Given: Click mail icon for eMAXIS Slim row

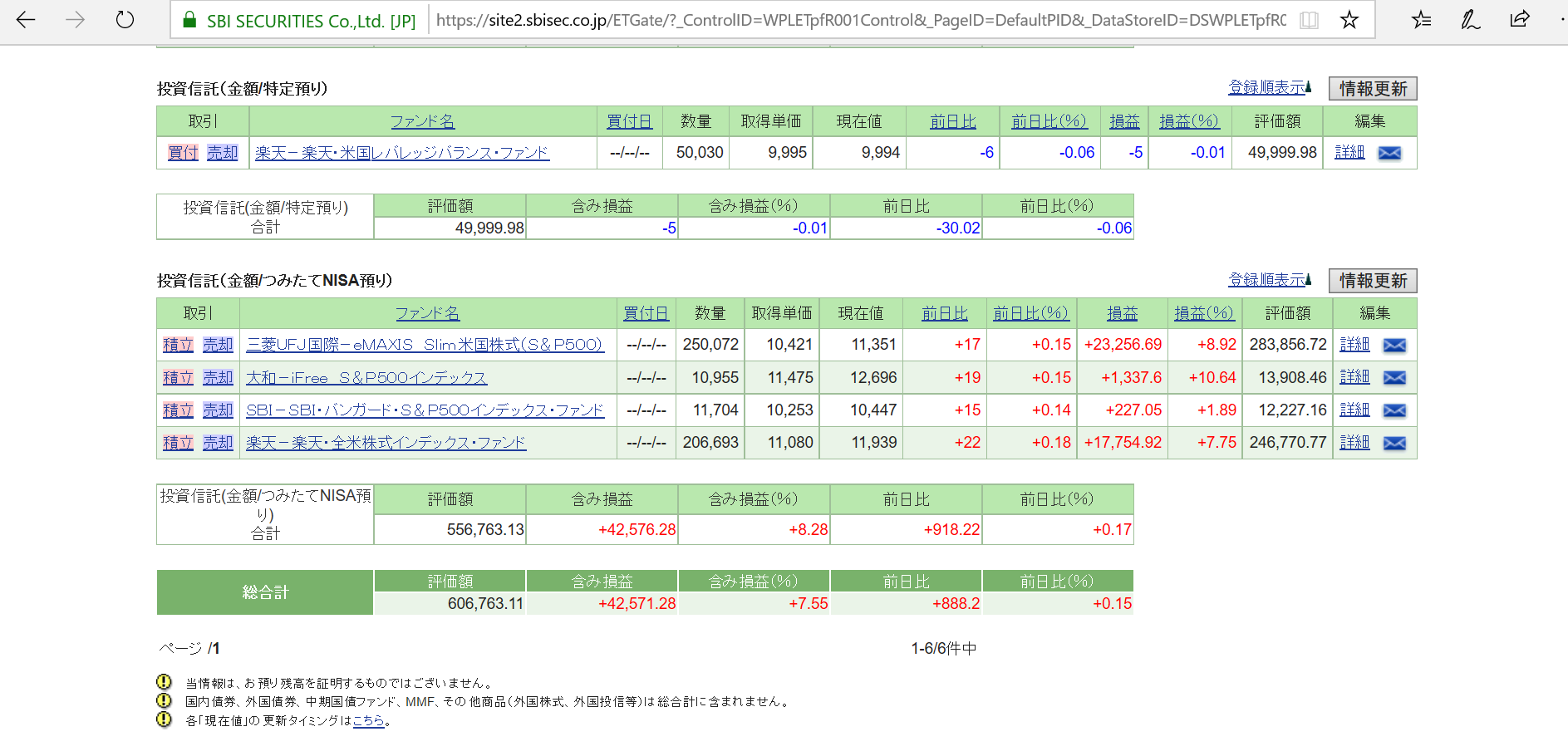Looking at the screenshot, I should [x=1394, y=346].
